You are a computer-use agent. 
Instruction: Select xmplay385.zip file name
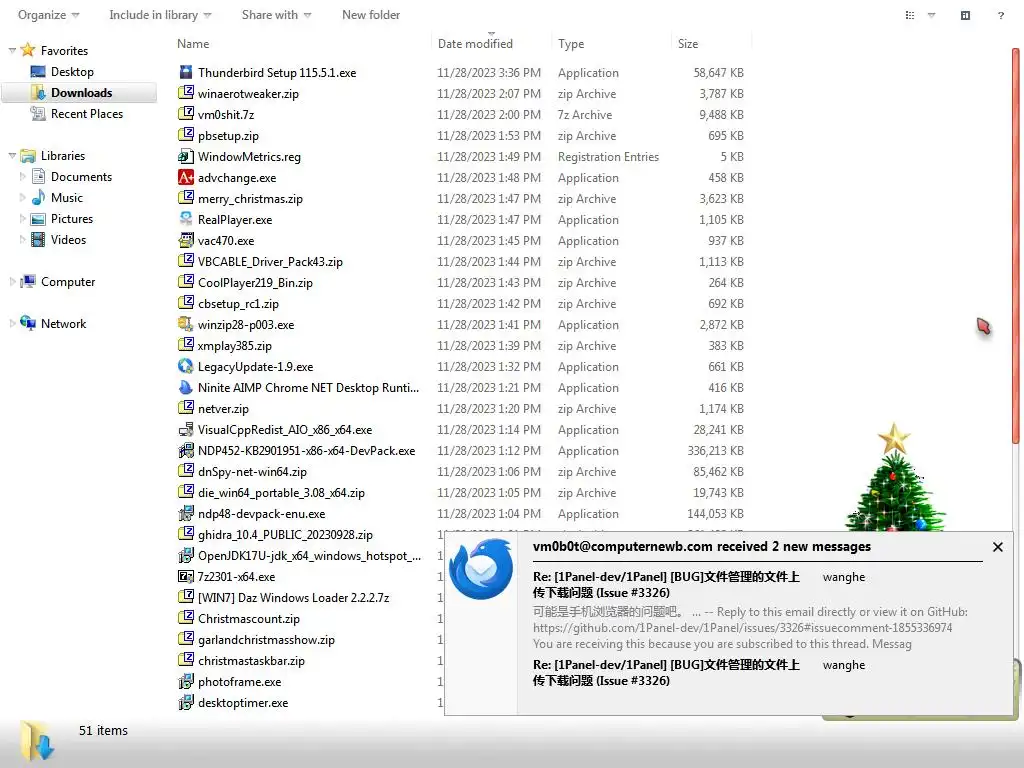pos(234,345)
